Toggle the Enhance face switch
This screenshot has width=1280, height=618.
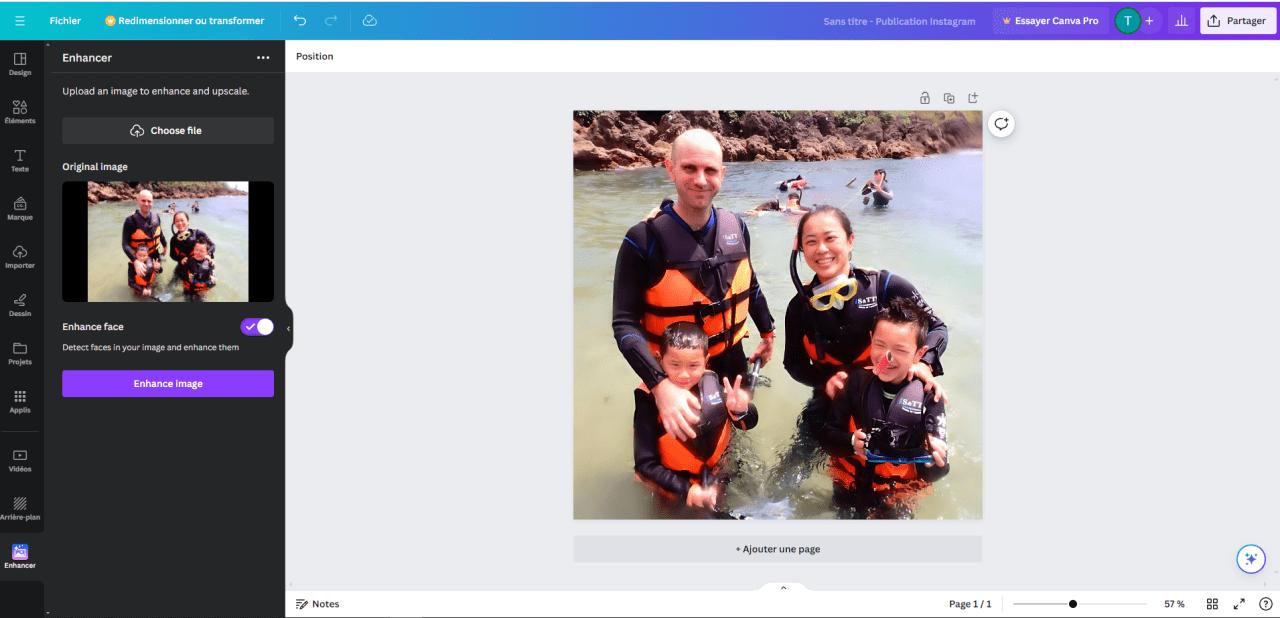click(257, 327)
